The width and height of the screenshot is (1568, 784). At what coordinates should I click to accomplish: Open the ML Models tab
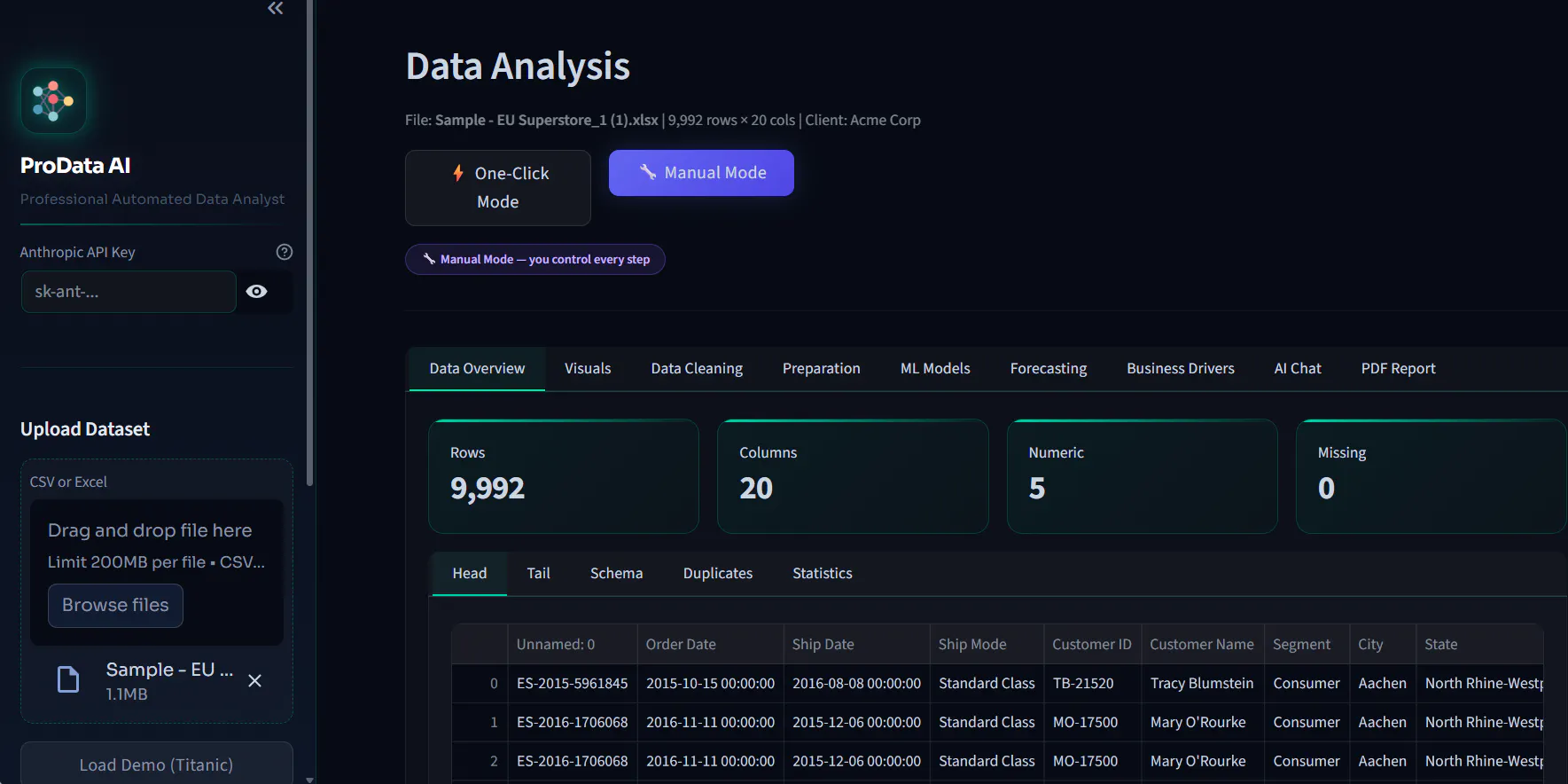(x=935, y=368)
